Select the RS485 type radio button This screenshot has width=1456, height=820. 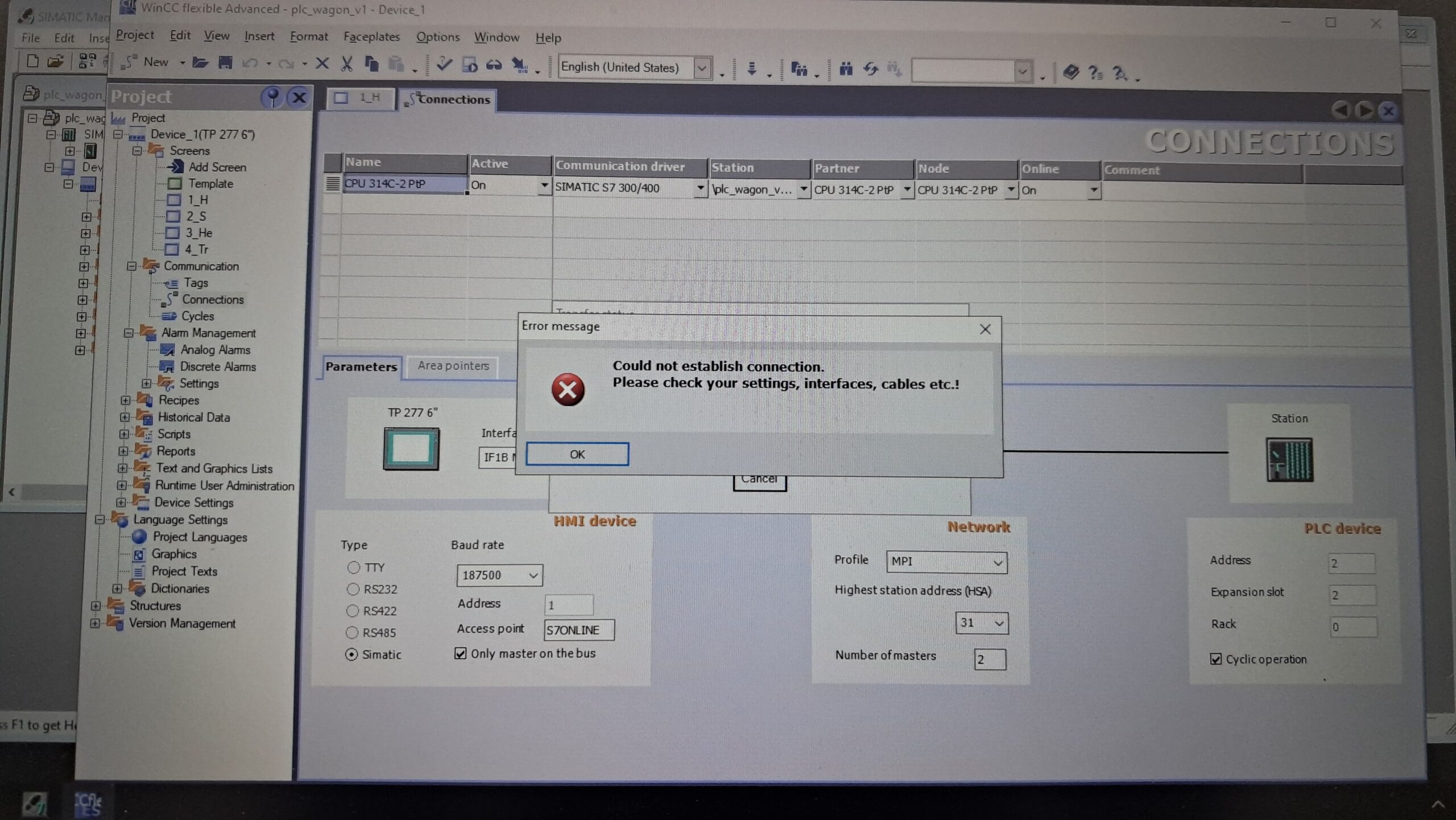coord(352,632)
